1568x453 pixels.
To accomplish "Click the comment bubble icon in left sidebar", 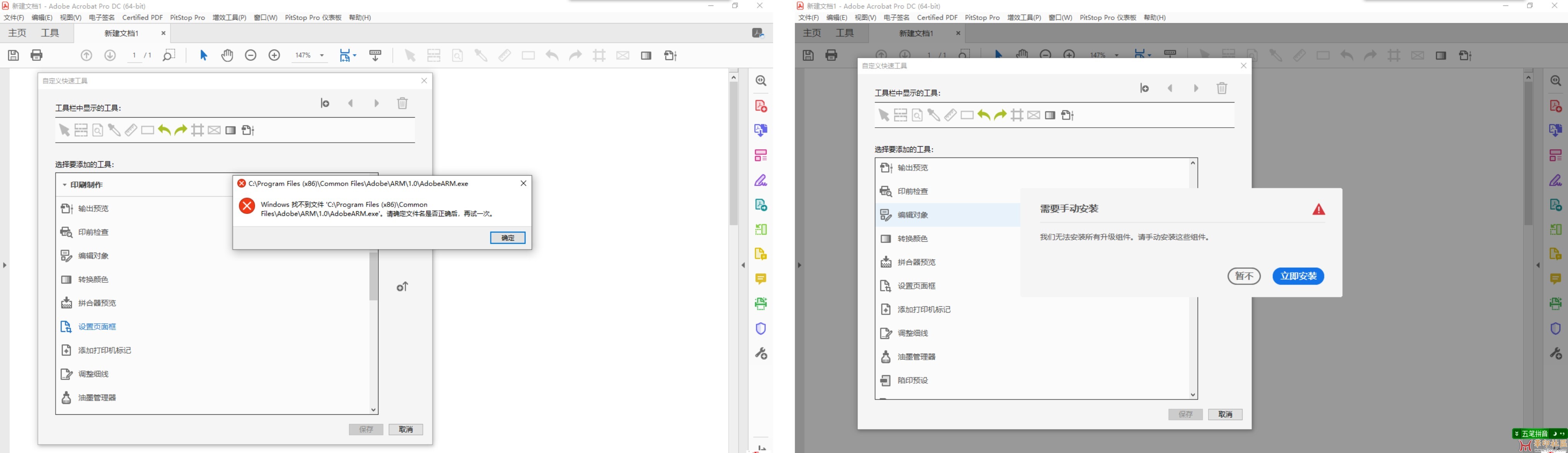I will [x=761, y=279].
